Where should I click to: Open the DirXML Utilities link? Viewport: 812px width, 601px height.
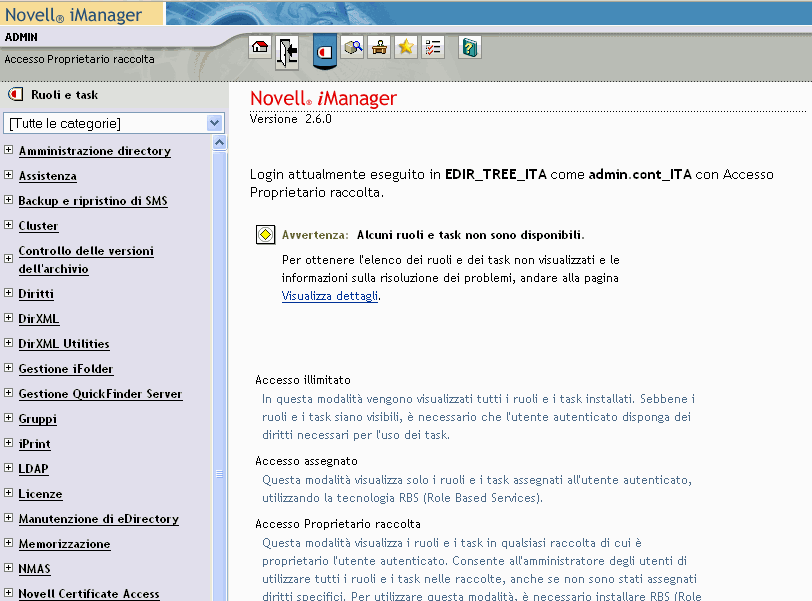click(x=64, y=344)
